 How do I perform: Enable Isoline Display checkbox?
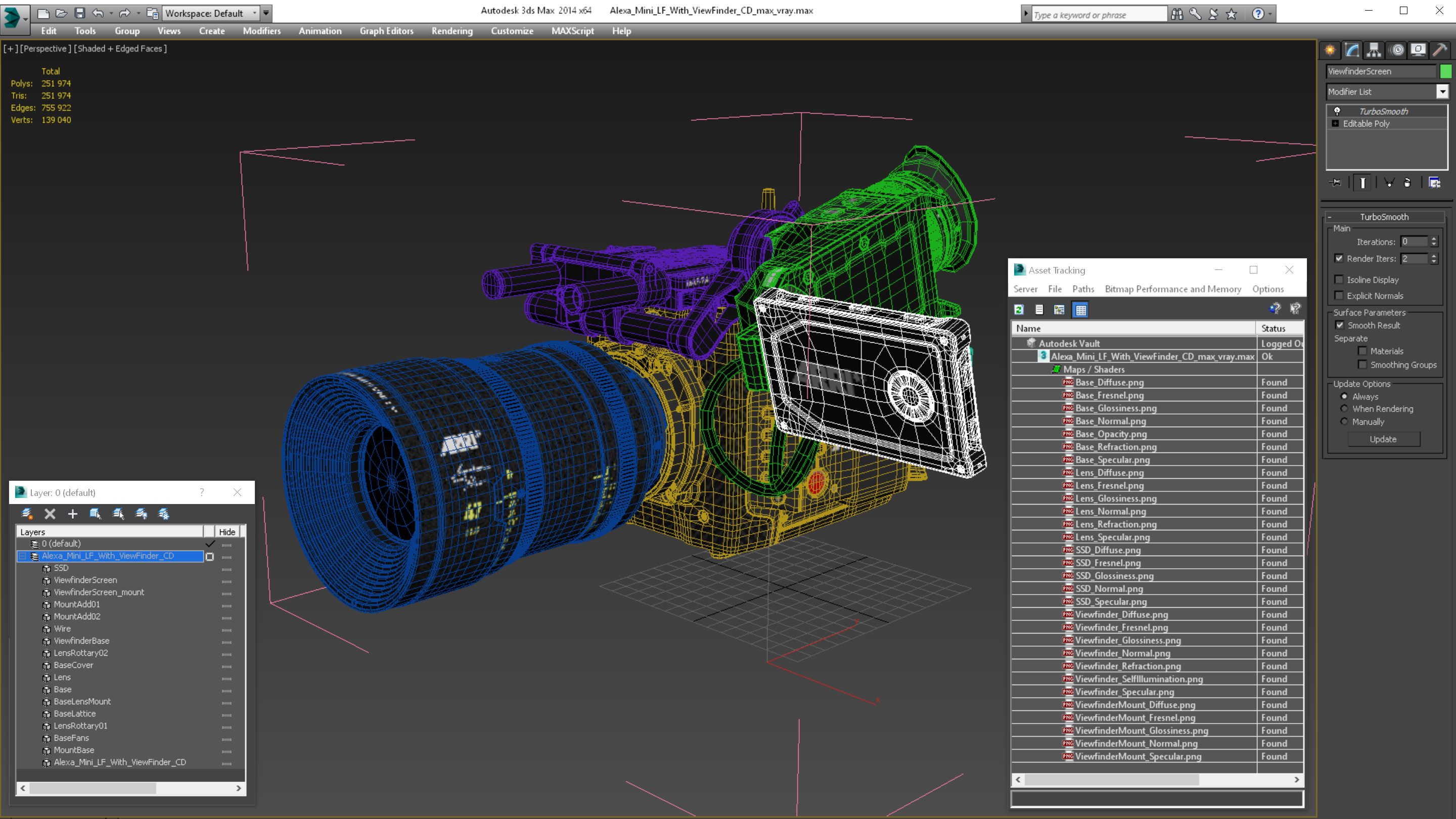1339,279
